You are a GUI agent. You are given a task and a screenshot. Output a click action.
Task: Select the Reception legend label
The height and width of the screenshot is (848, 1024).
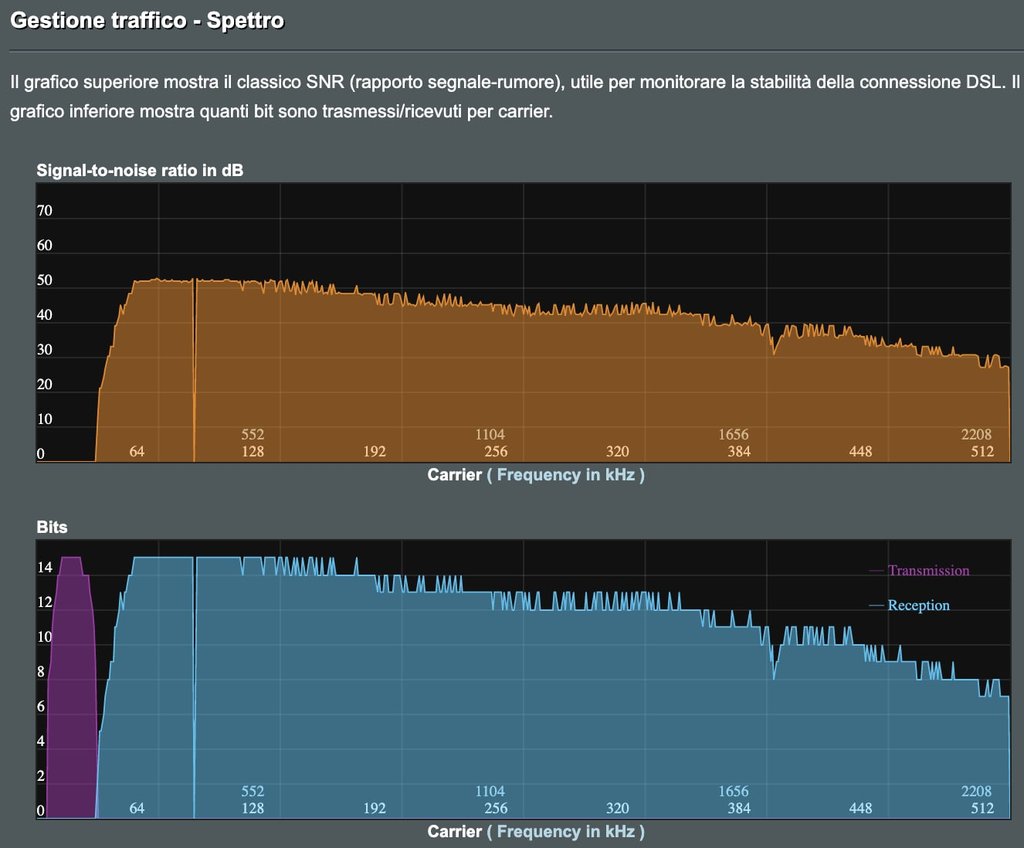click(918, 605)
